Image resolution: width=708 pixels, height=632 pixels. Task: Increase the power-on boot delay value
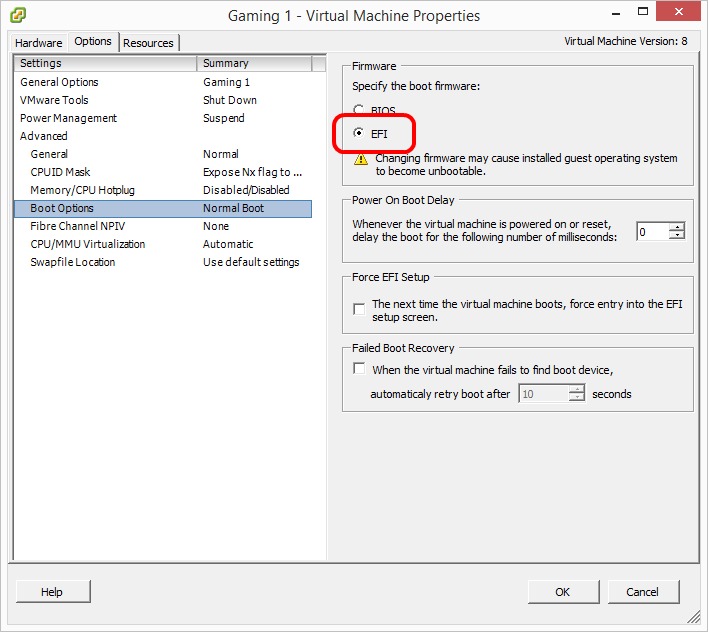[x=677, y=227]
